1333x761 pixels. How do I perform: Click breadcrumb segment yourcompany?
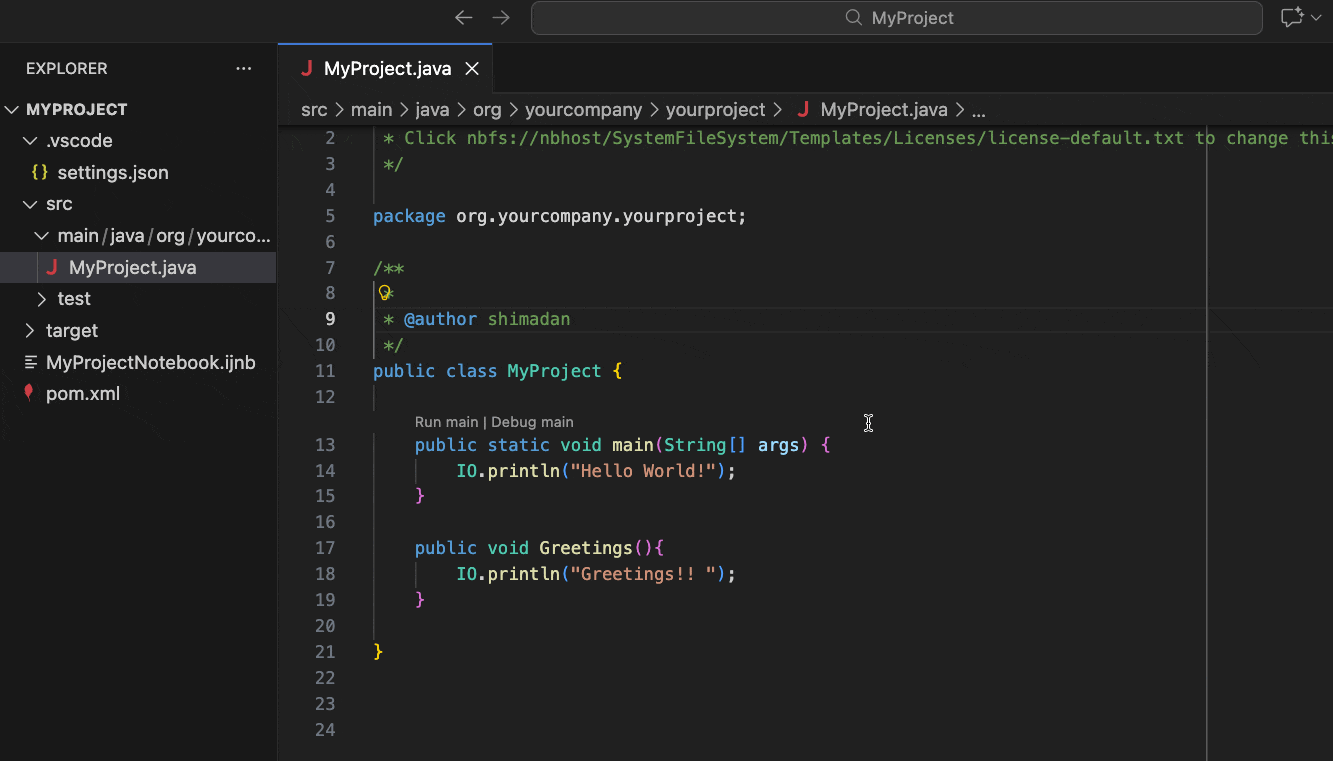(583, 110)
